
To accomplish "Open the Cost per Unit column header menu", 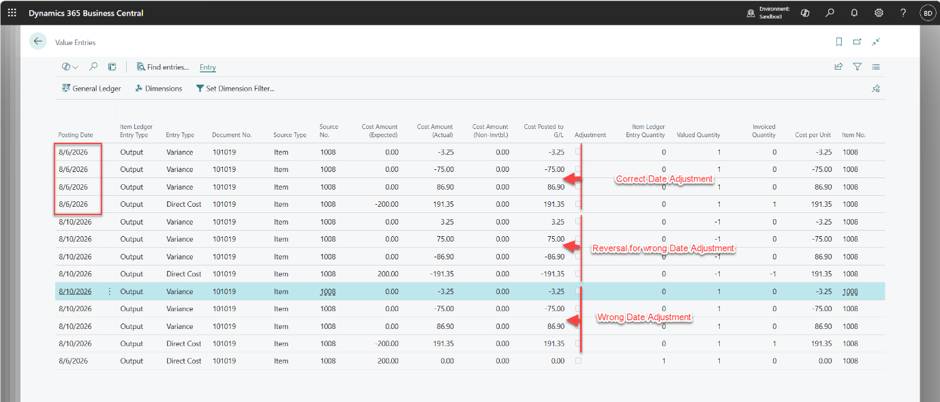I will [x=813, y=135].
